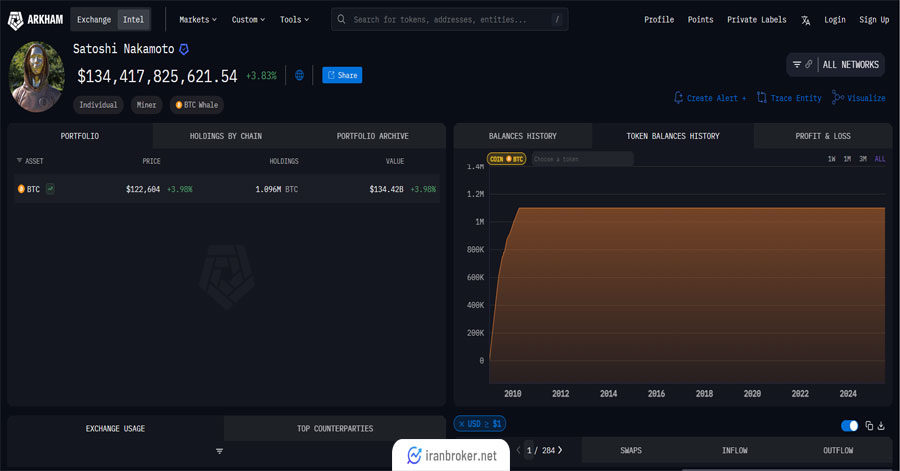Open the Exchange Usage tab

coord(115,429)
